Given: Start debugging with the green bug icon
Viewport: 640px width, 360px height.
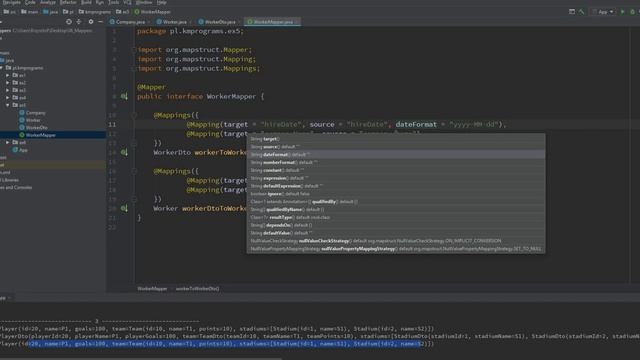Looking at the screenshot, I should (632, 12).
